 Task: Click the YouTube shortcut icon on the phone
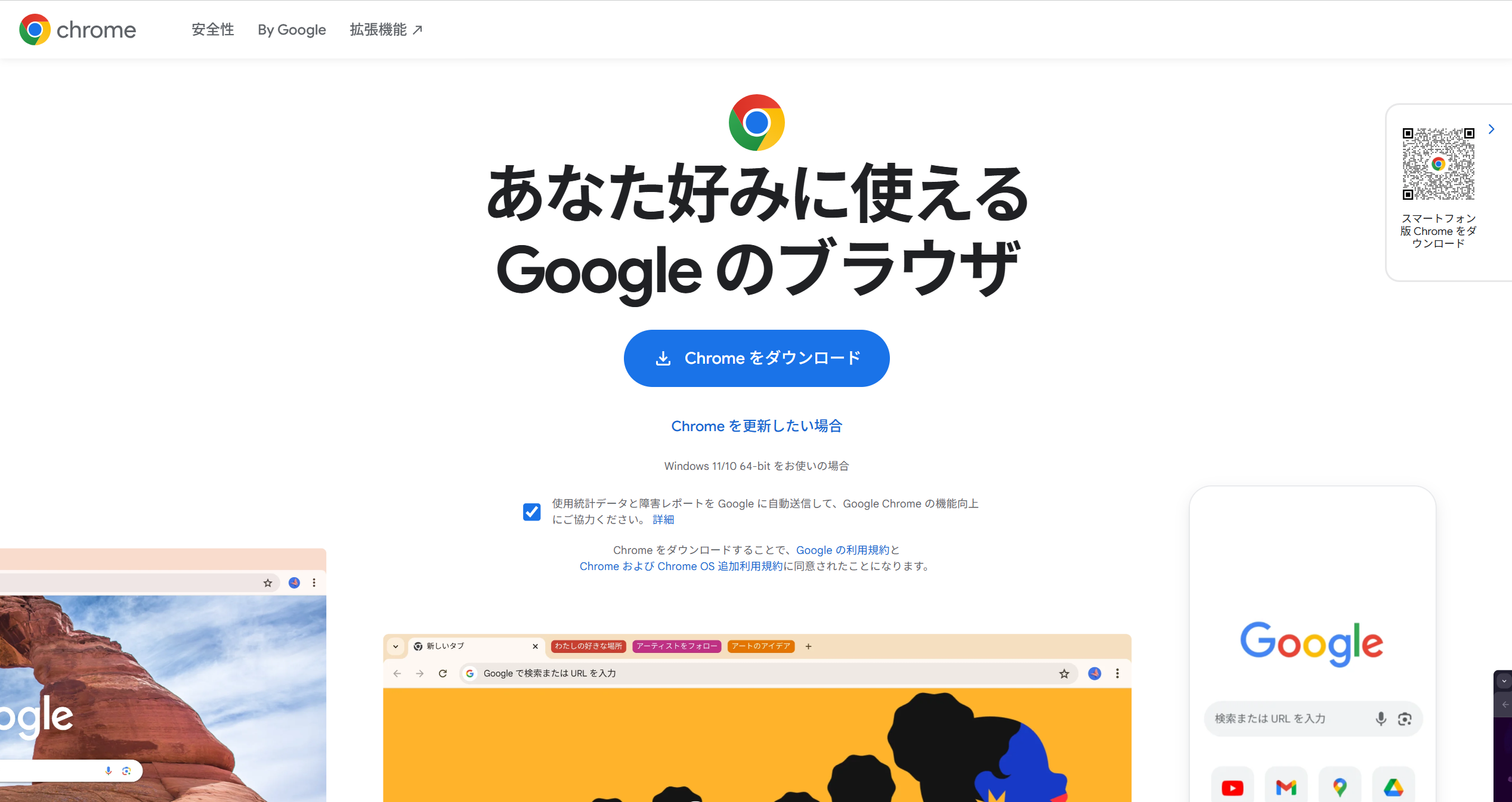[x=1232, y=788]
